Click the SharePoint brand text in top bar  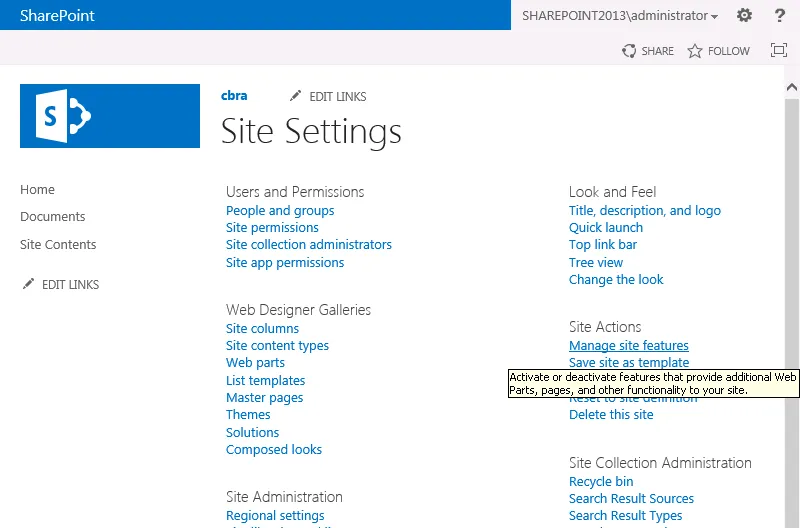57,15
